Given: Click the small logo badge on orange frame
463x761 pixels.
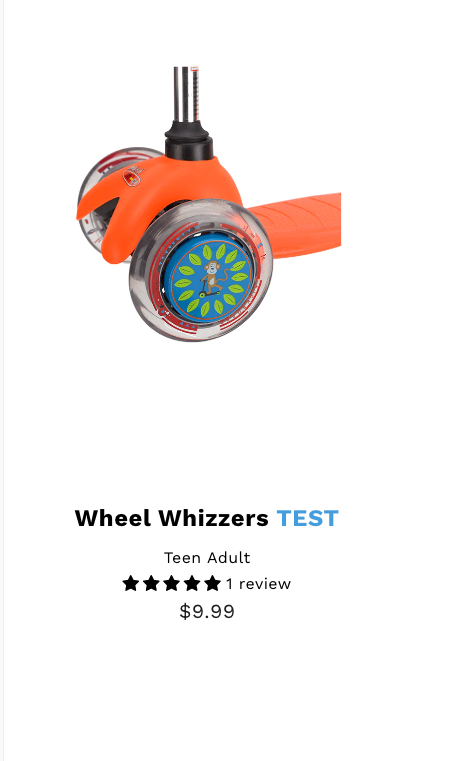Looking at the screenshot, I should [132, 178].
